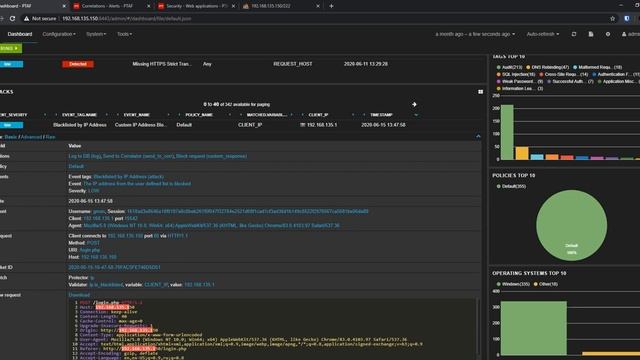Open the Dashboard menu item
Viewport: 640px width, 360px height.
(x=20, y=34)
